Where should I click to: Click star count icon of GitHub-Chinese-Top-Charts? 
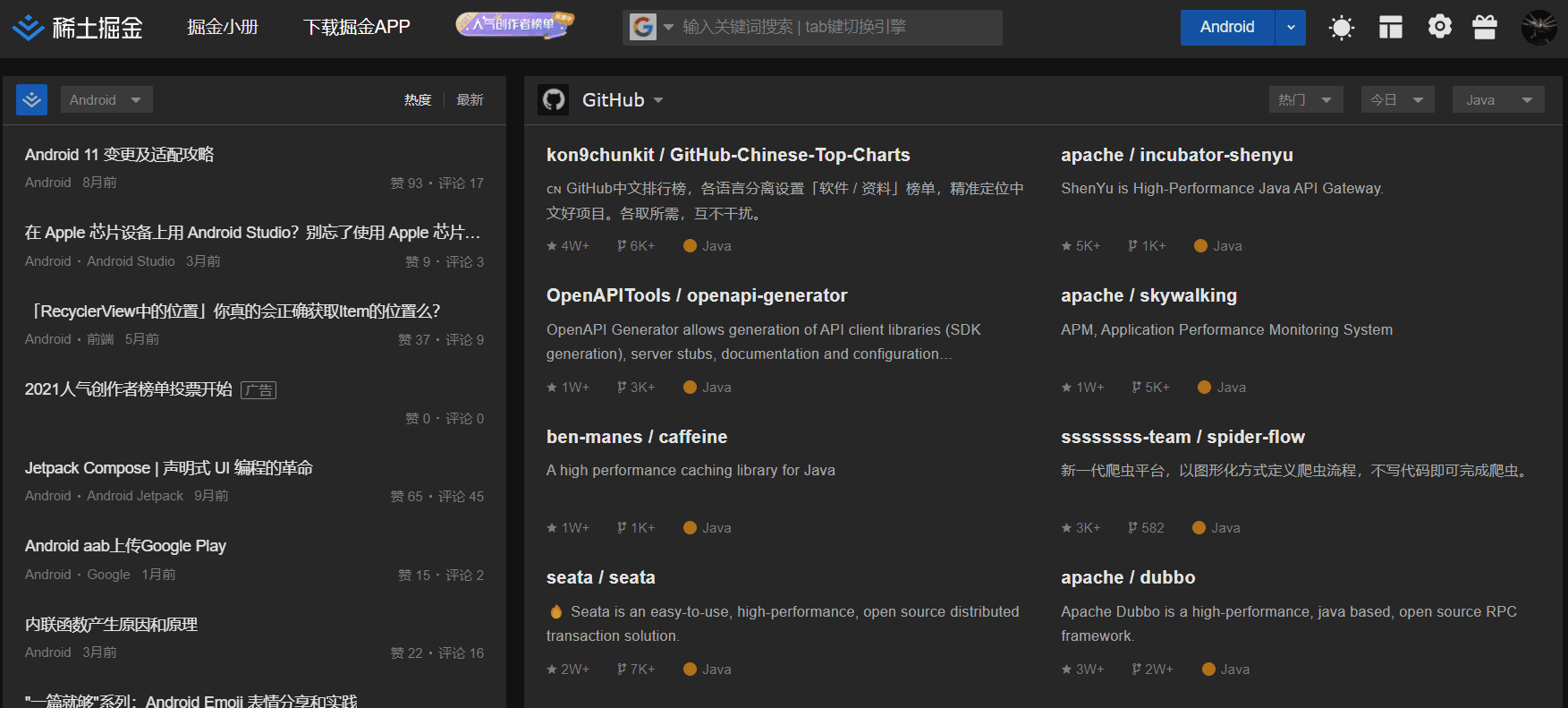coord(552,246)
